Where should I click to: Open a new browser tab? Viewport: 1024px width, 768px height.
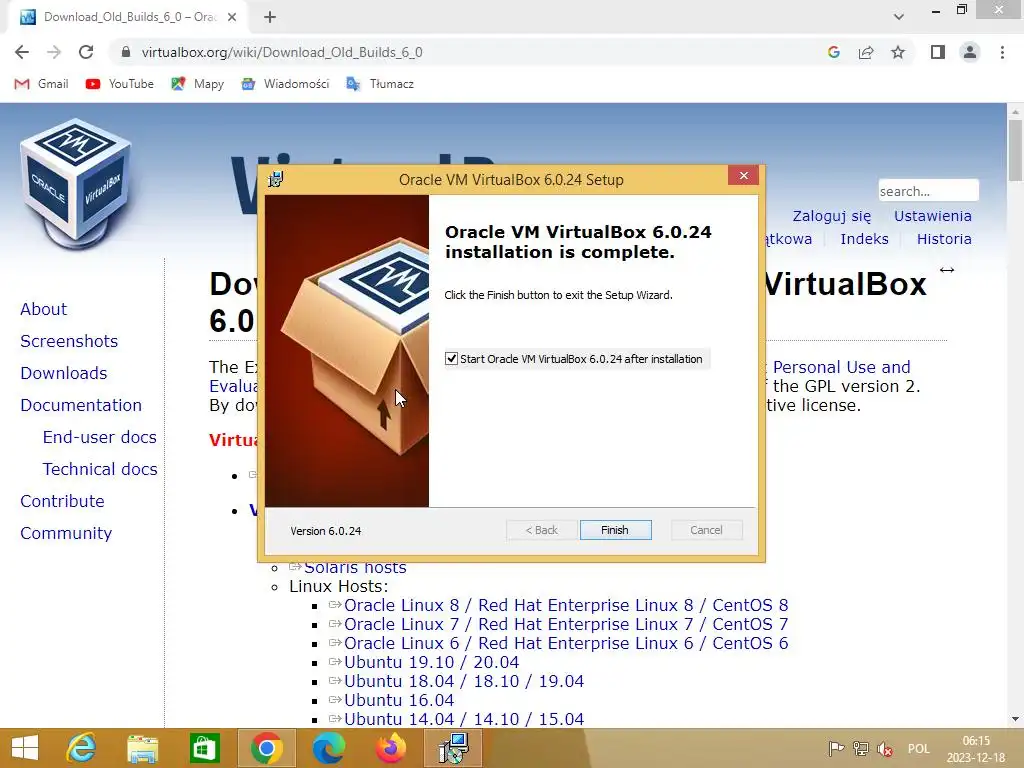270,17
